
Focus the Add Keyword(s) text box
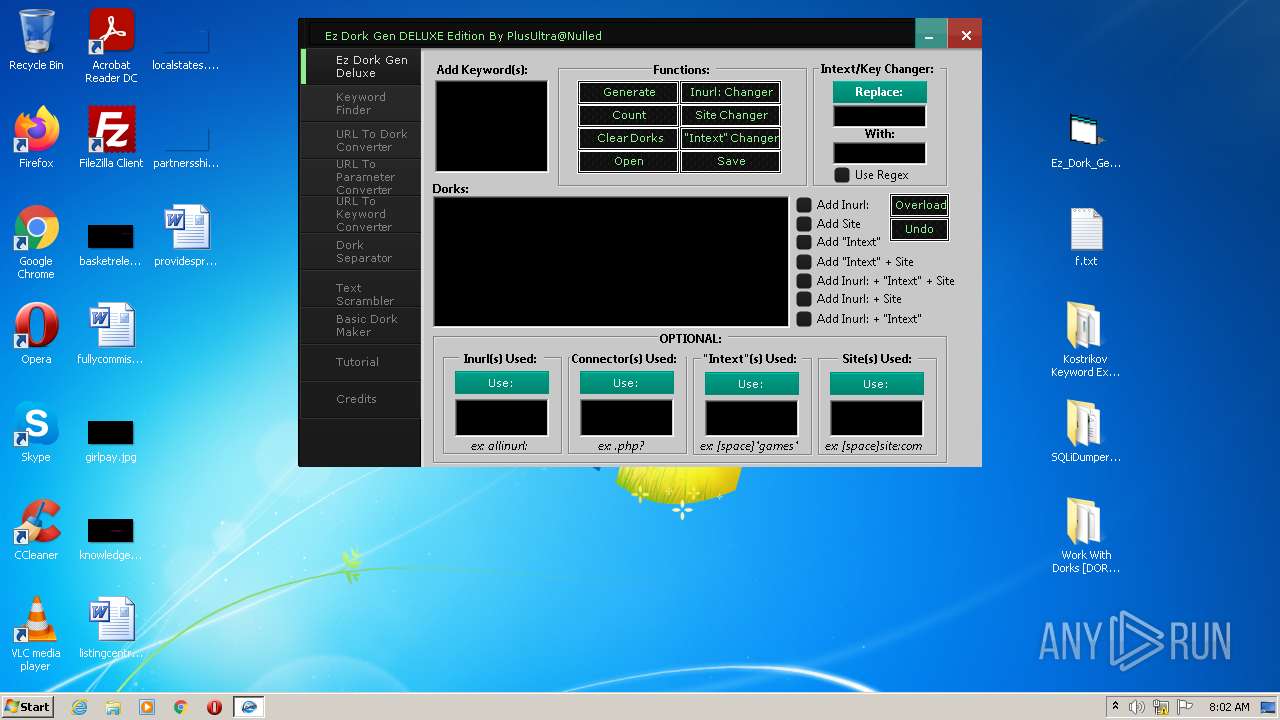tap(492, 126)
